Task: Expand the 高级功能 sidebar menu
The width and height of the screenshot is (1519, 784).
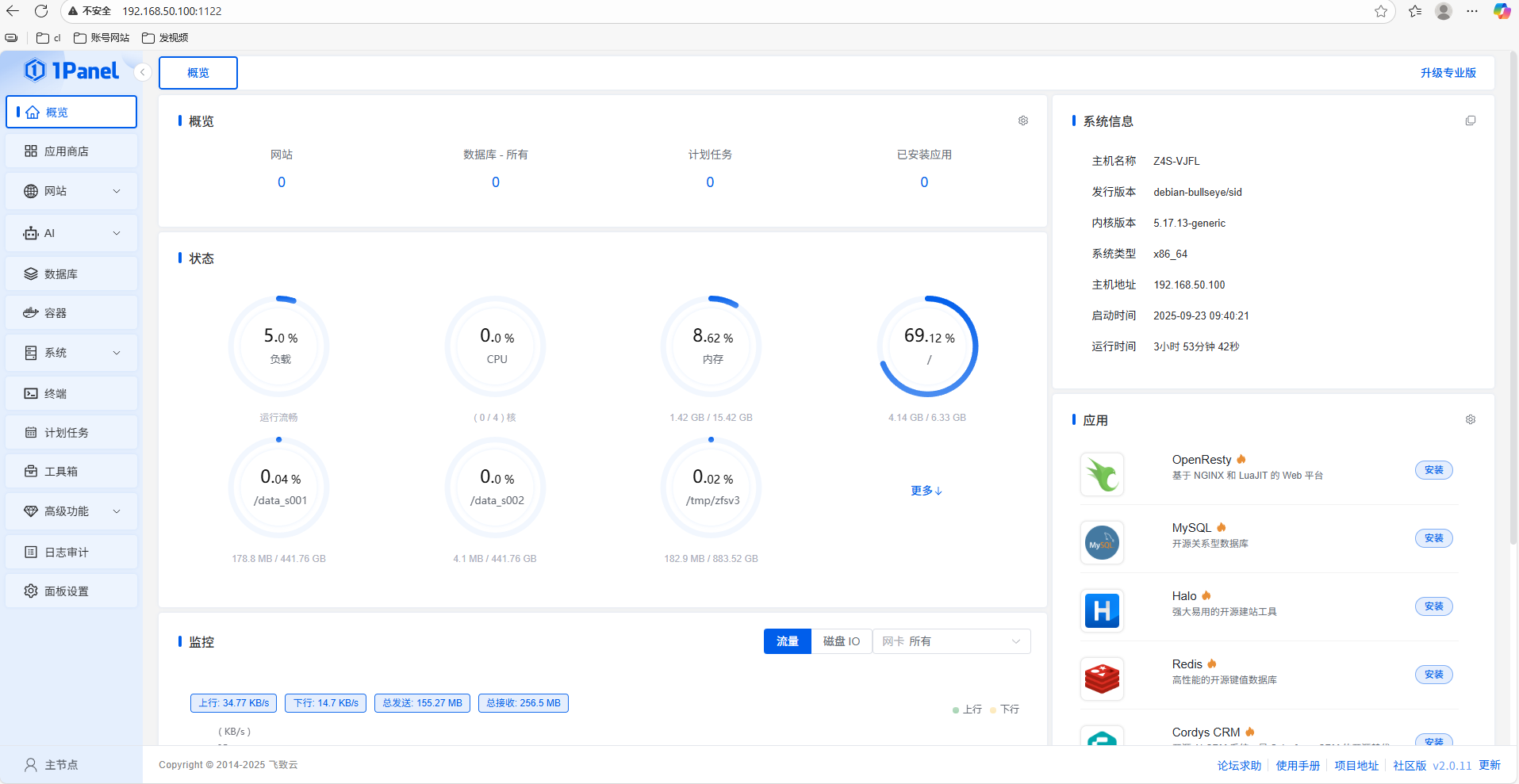Action: point(71,511)
